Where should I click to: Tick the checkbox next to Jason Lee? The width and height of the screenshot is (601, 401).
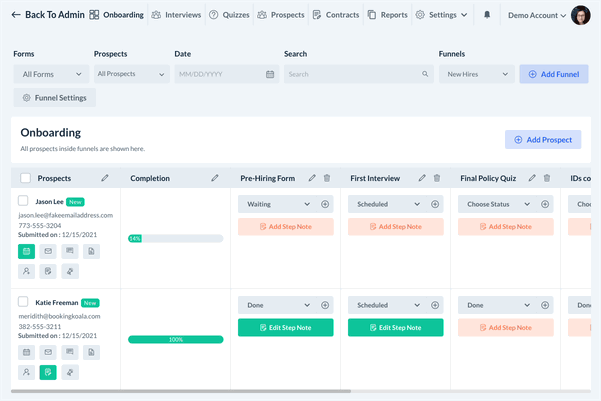pos(24,201)
